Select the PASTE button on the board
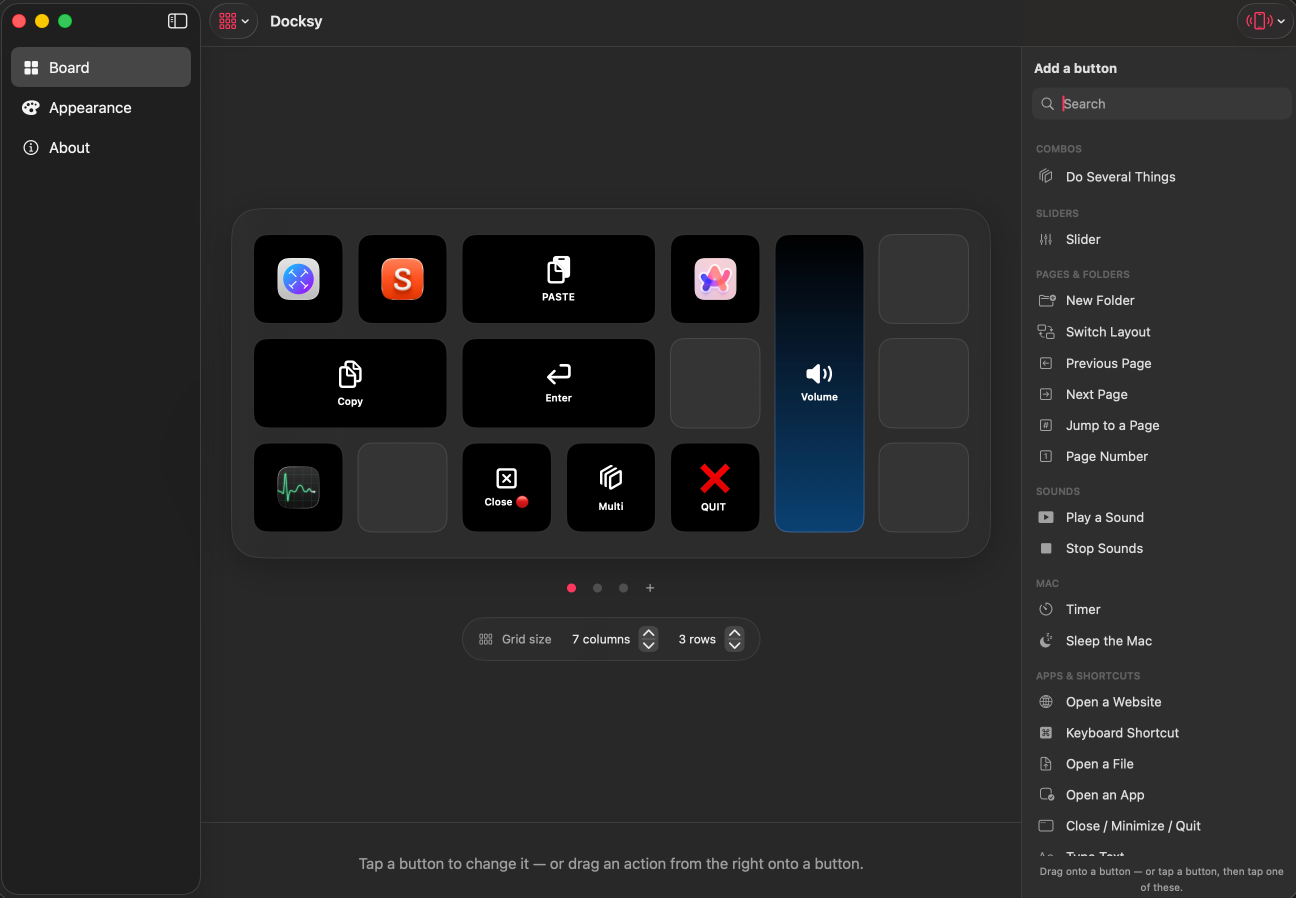The image size is (1296, 898). point(558,279)
